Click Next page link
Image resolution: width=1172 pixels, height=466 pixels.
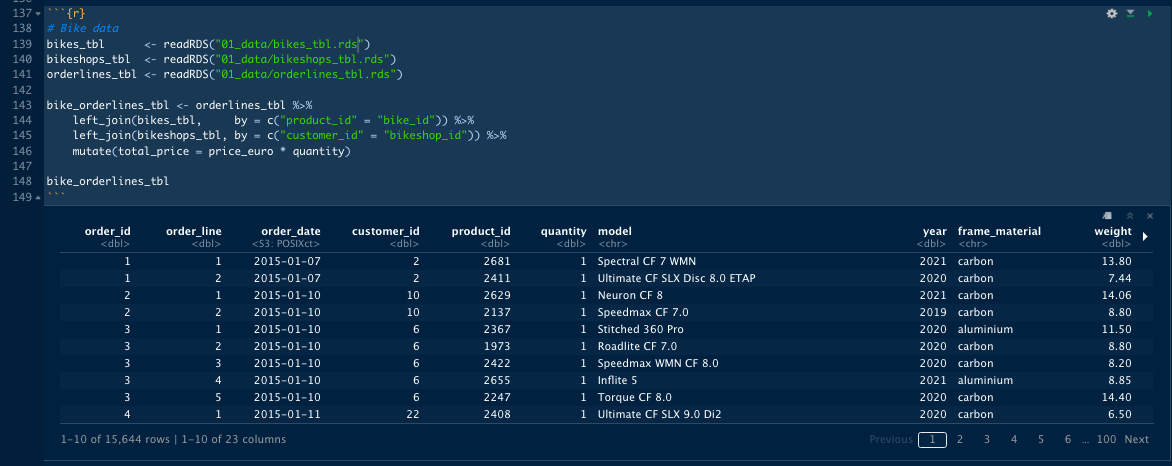1137,440
